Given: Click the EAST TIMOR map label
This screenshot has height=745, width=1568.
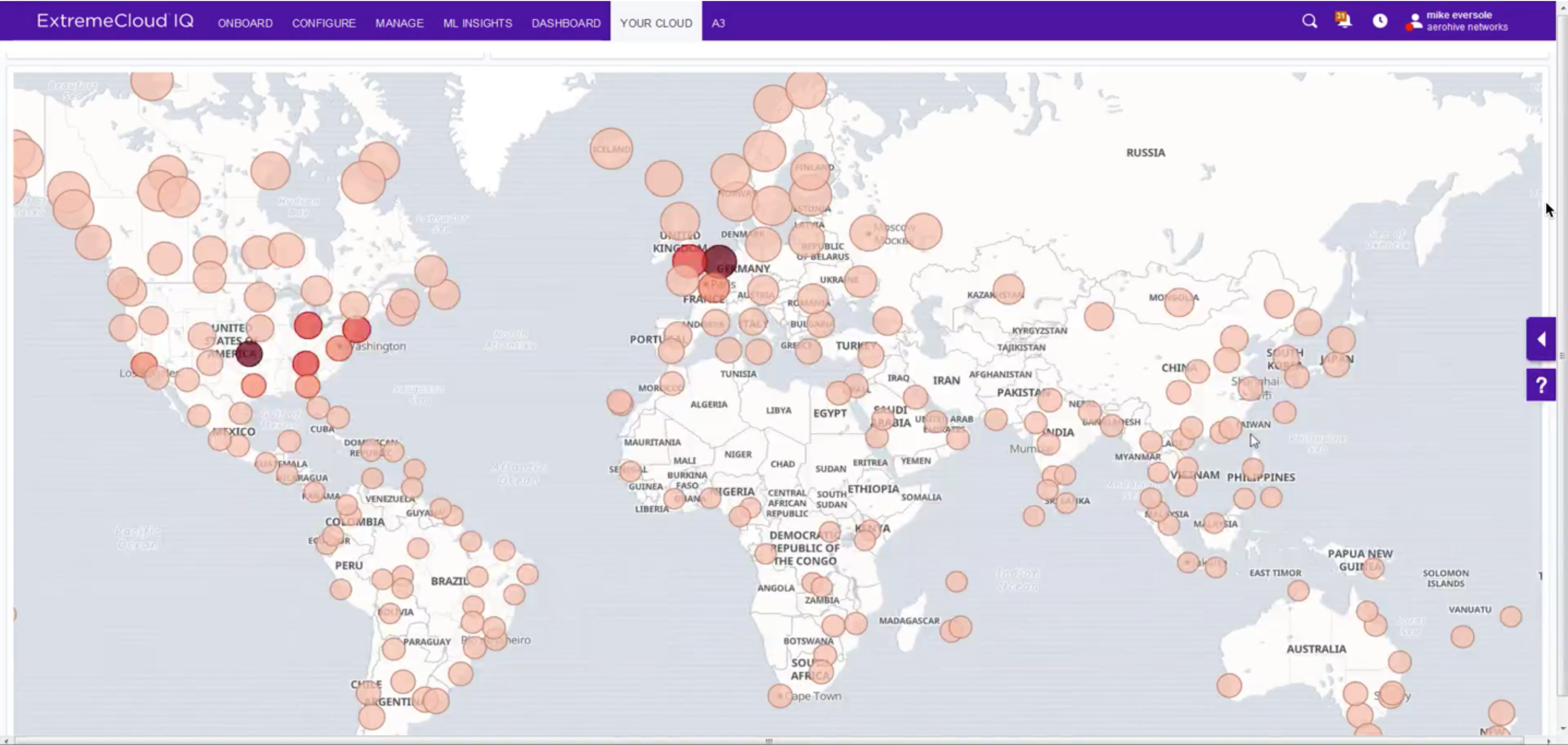Looking at the screenshot, I should click(x=1275, y=573).
